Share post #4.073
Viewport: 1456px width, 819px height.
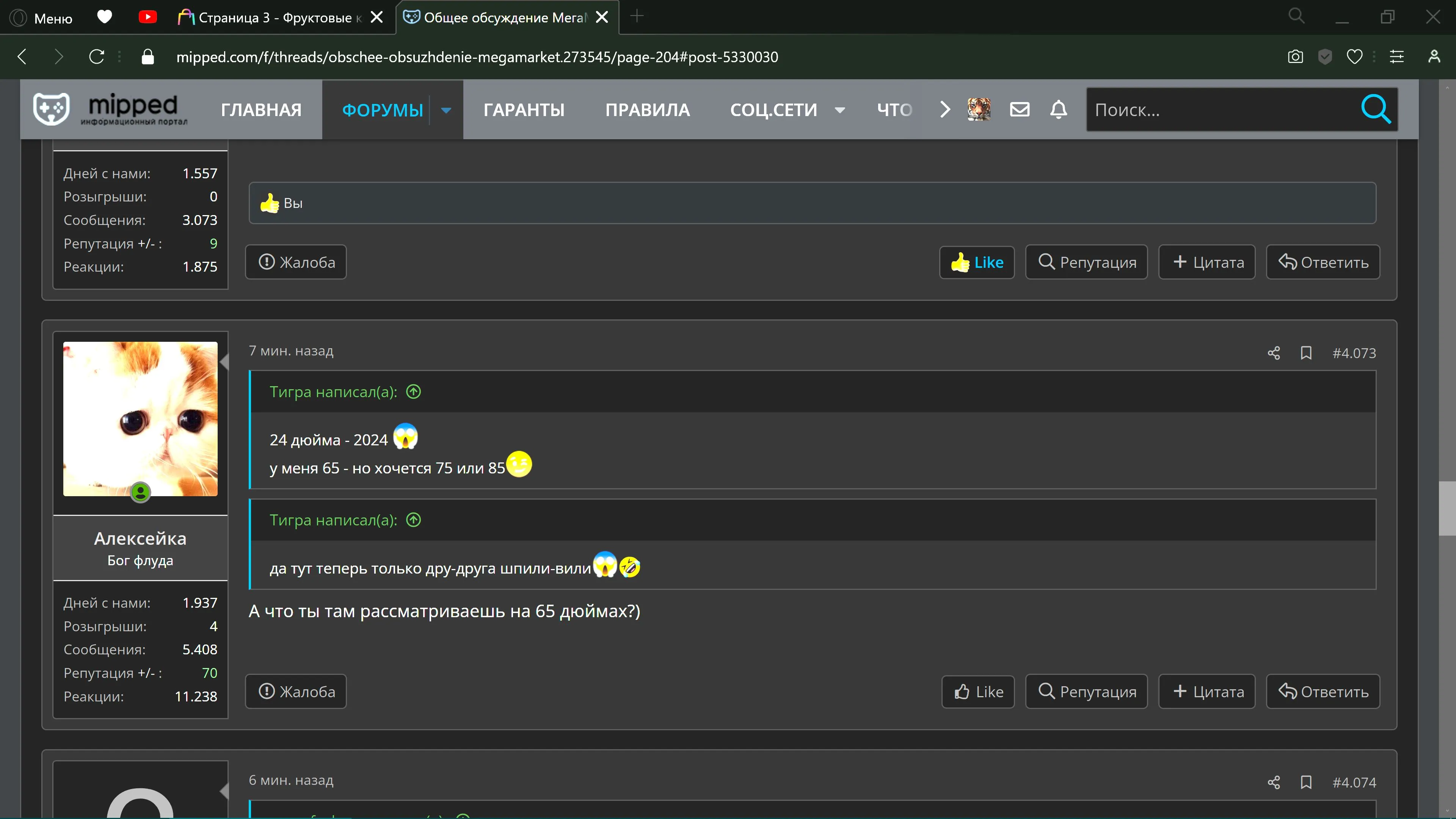(1274, 353)
